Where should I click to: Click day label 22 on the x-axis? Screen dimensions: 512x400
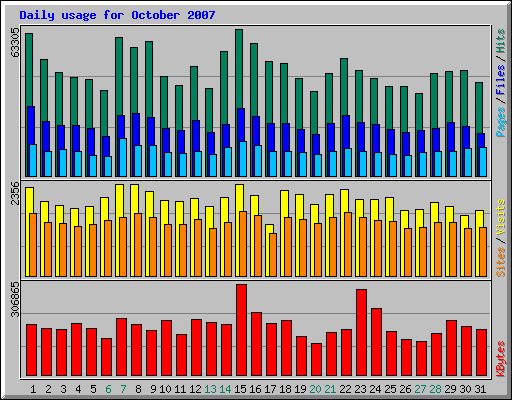click(x=345, y=389)
